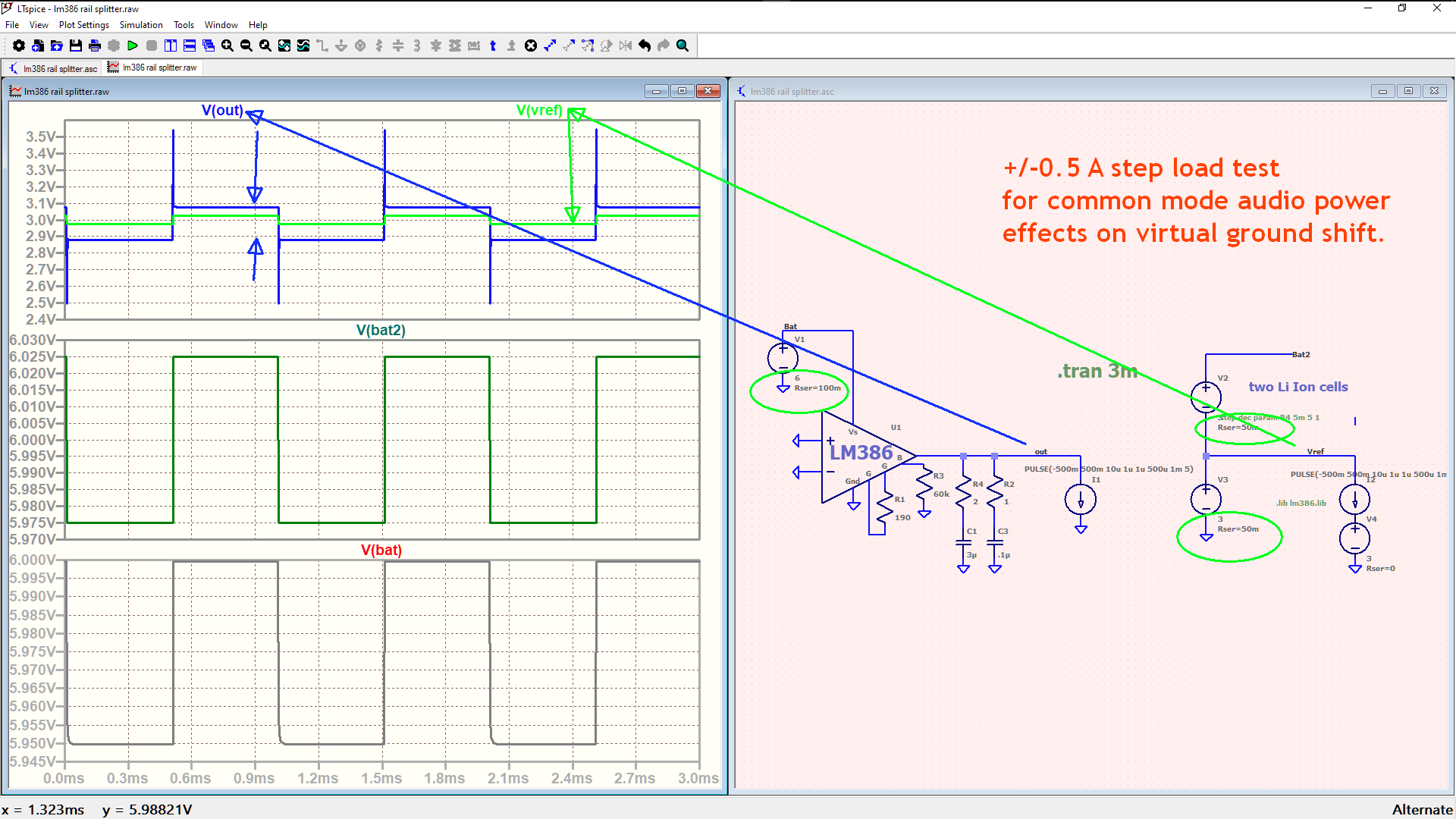Click the V1 voltage source symbol
The height and width of the screenshot is (819, 1456).
click(783, 358)
